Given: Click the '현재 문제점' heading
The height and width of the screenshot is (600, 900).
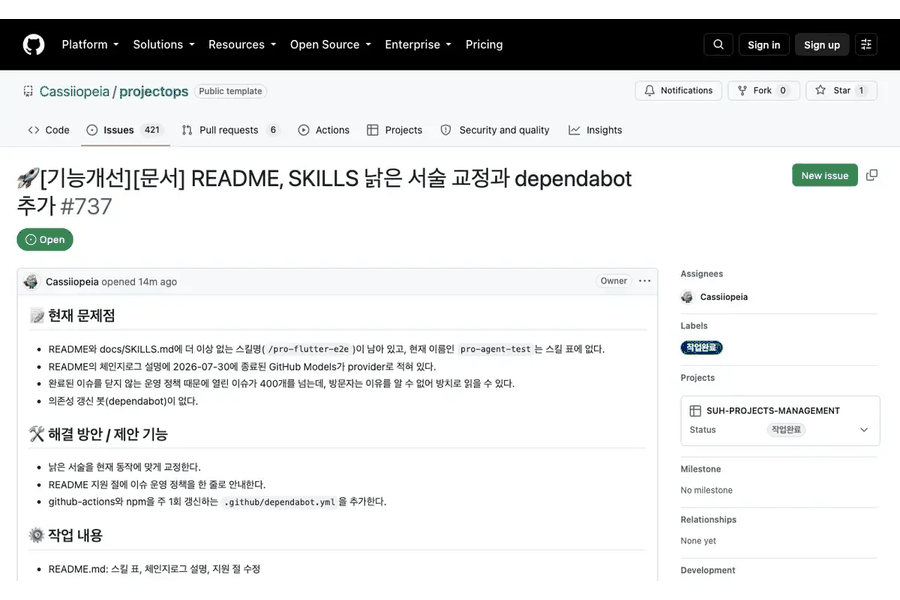Looking at the screenshot, I should tap(81, 316).
